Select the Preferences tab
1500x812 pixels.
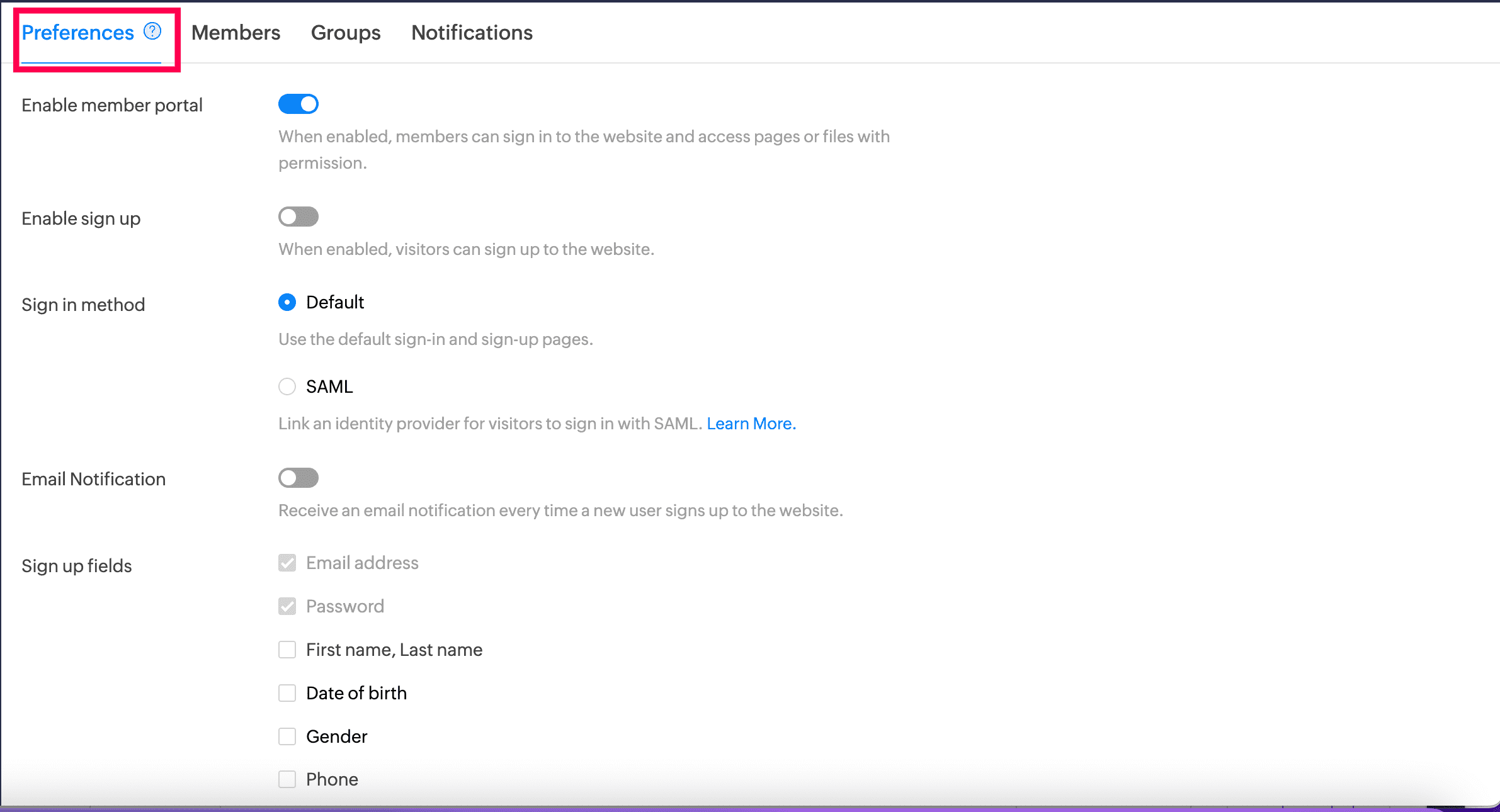point(77,33)
